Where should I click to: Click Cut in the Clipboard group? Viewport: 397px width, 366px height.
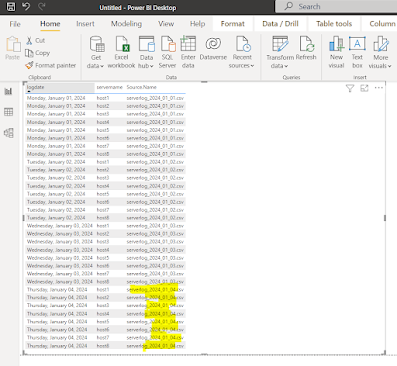[36, 40]
